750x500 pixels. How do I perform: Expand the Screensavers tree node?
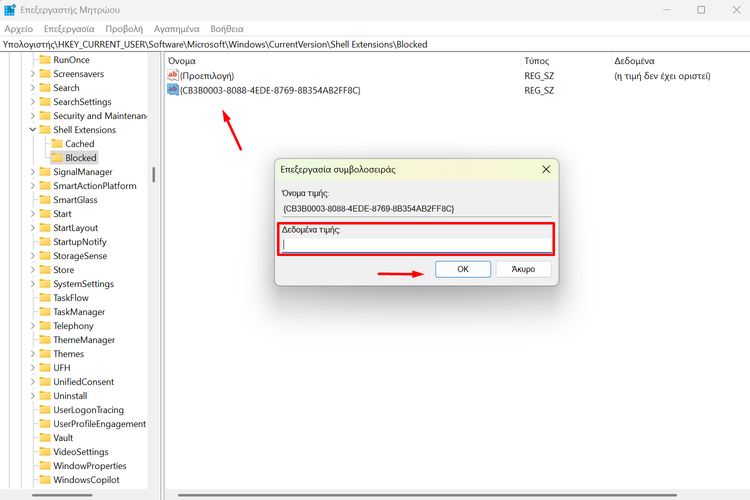pos(33,74)
